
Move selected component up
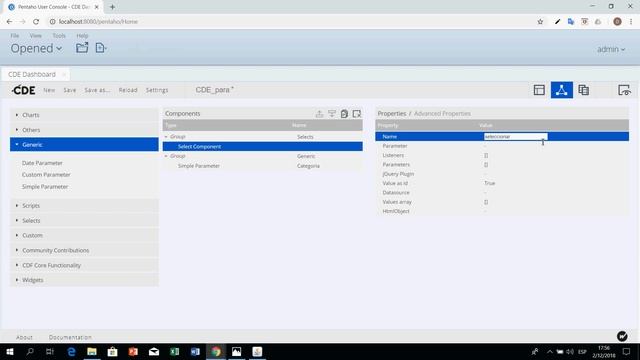pyautogui.click(x=320, y=114)
